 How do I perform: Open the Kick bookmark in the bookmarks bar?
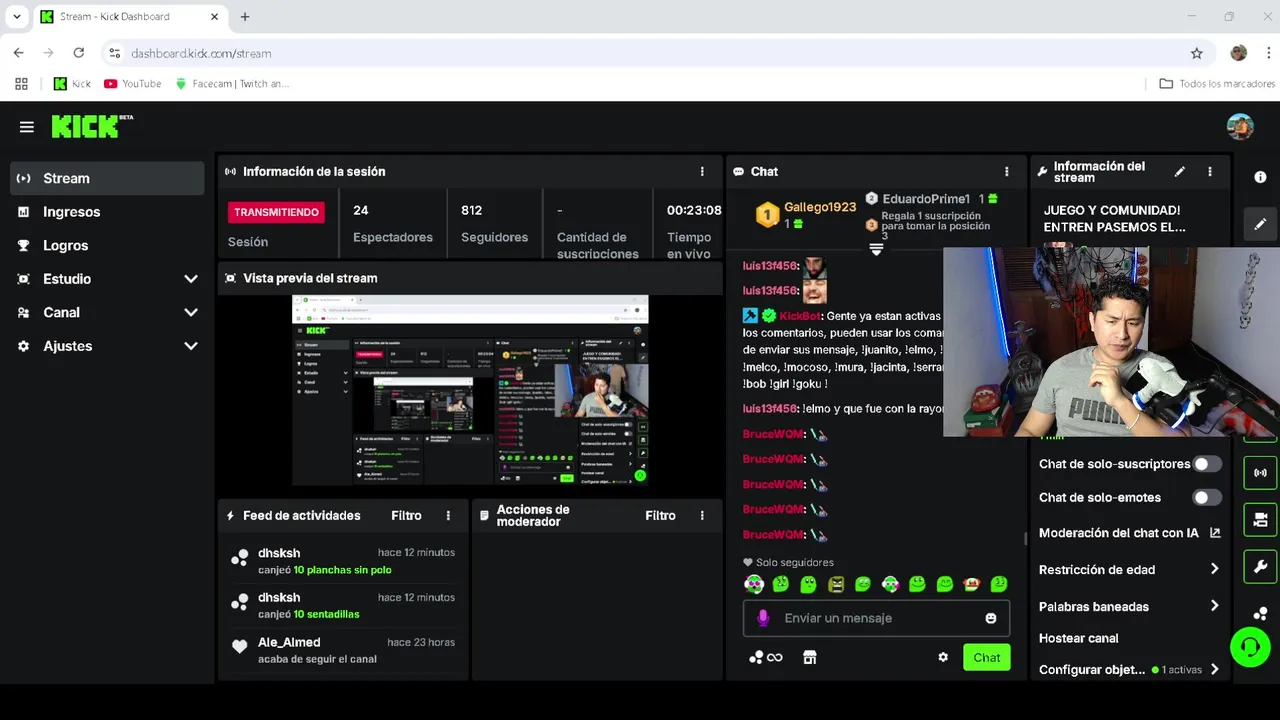(72, 84)
